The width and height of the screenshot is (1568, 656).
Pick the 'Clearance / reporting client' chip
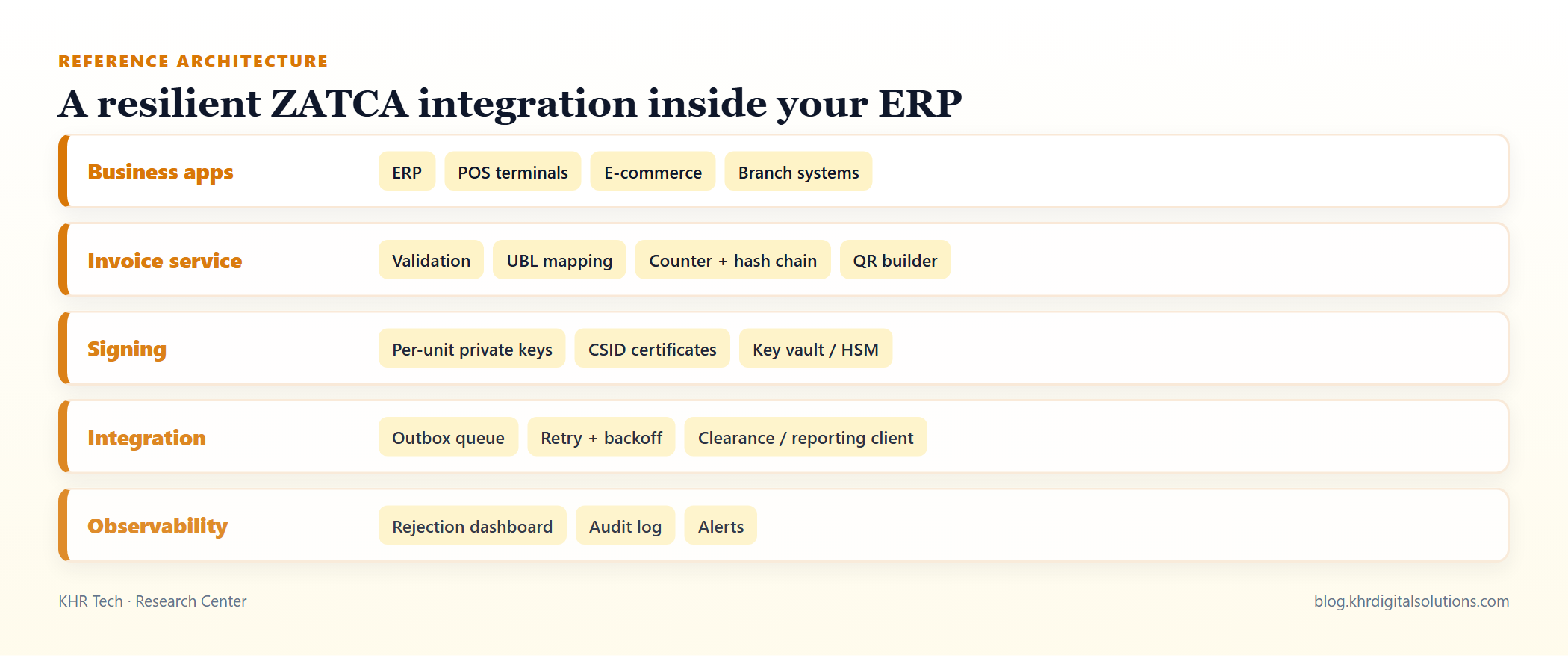tap(806, 437)
